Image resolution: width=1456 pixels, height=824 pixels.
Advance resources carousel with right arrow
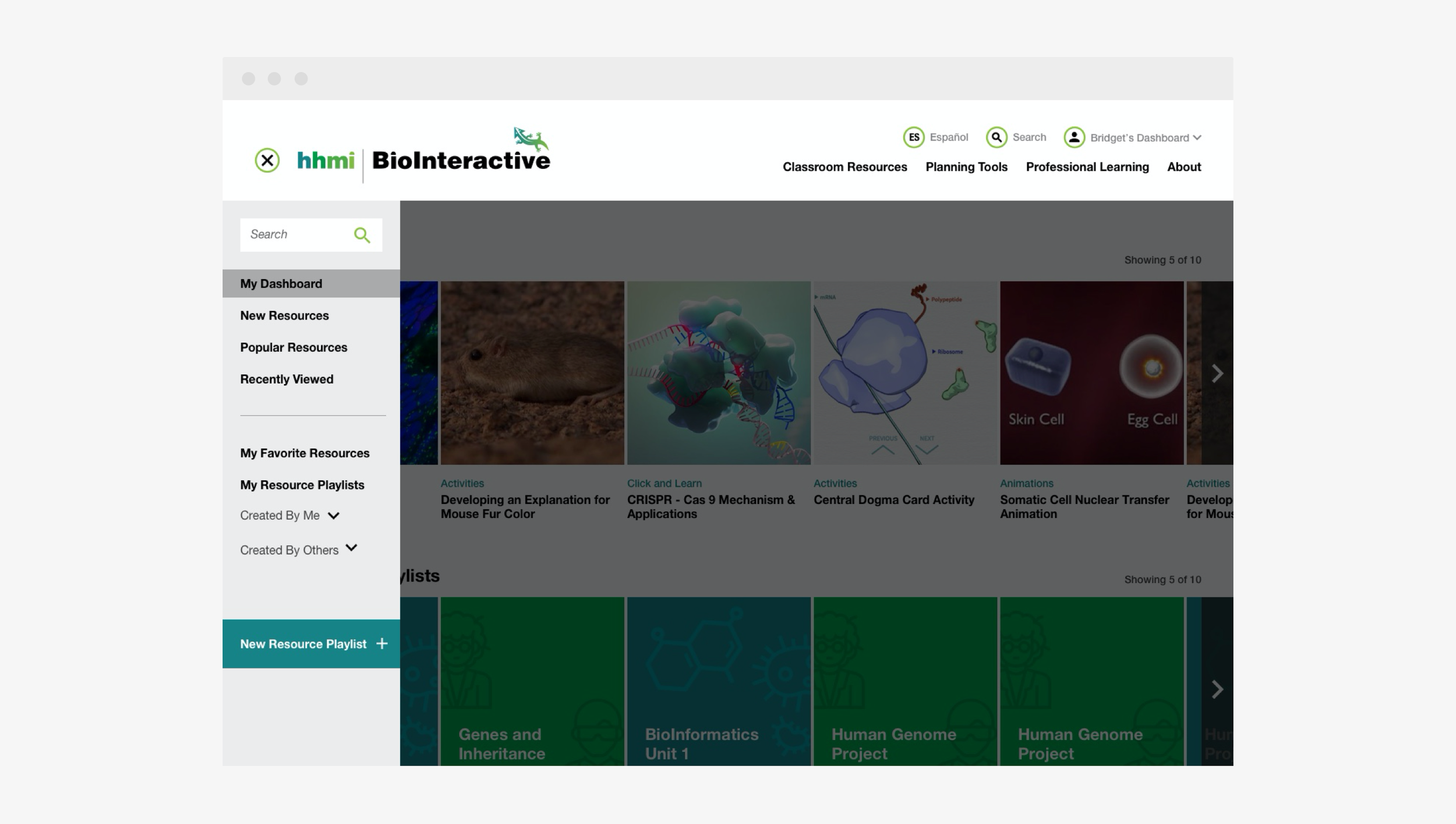tap(1217, 374)
